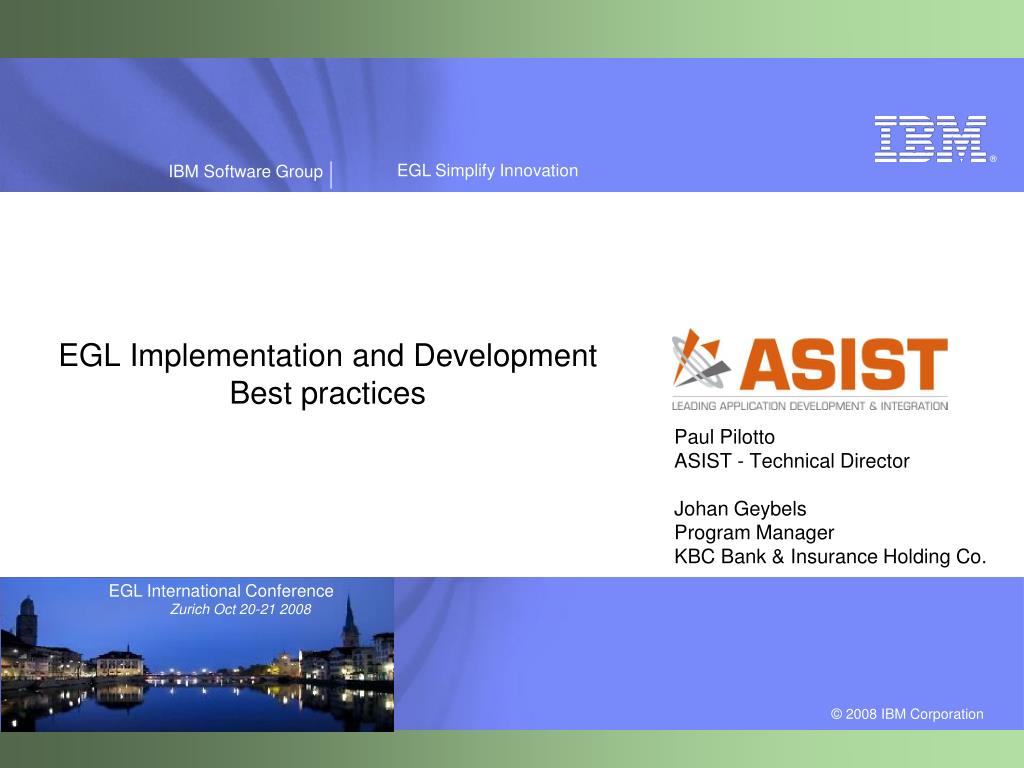Switch to the IBM Software Group header item
This screenshot has width=1024, height=768.
(x=245, y=172)
